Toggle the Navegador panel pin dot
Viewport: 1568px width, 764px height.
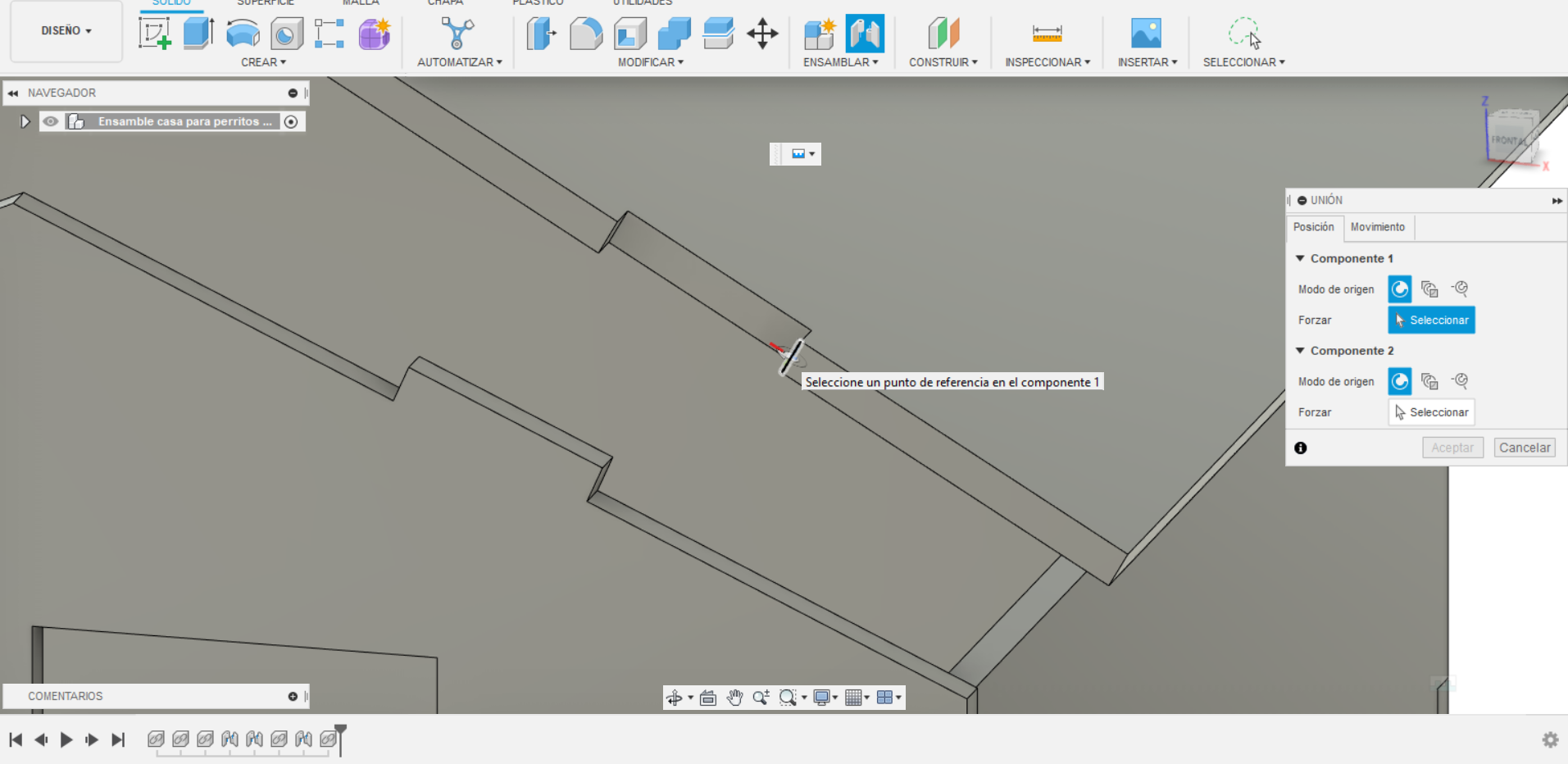[x=293, y=93]
